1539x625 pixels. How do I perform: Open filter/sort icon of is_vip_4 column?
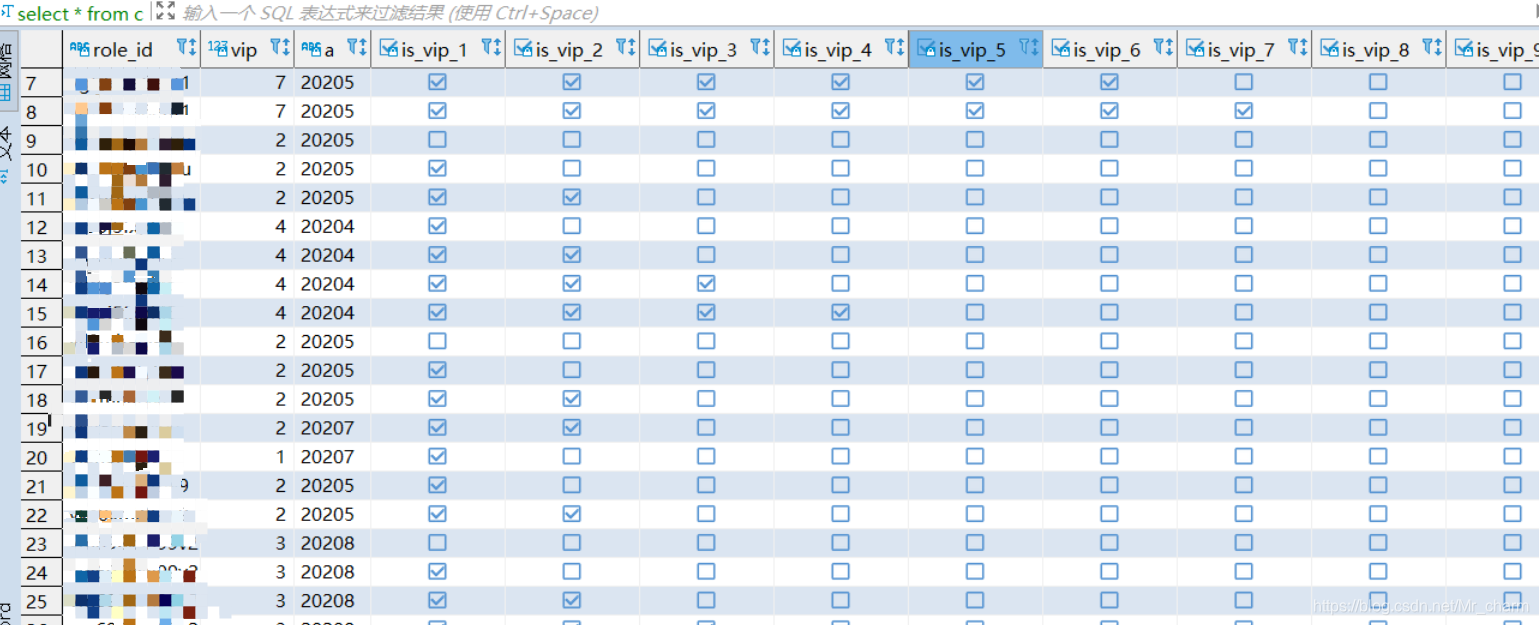pos(894,47)
